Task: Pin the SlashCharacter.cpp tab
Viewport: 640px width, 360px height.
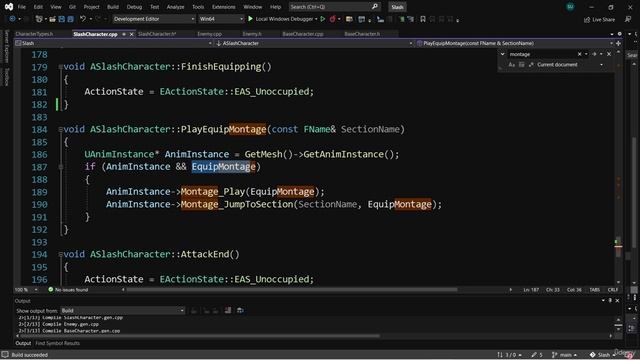Action: point(124,34)
